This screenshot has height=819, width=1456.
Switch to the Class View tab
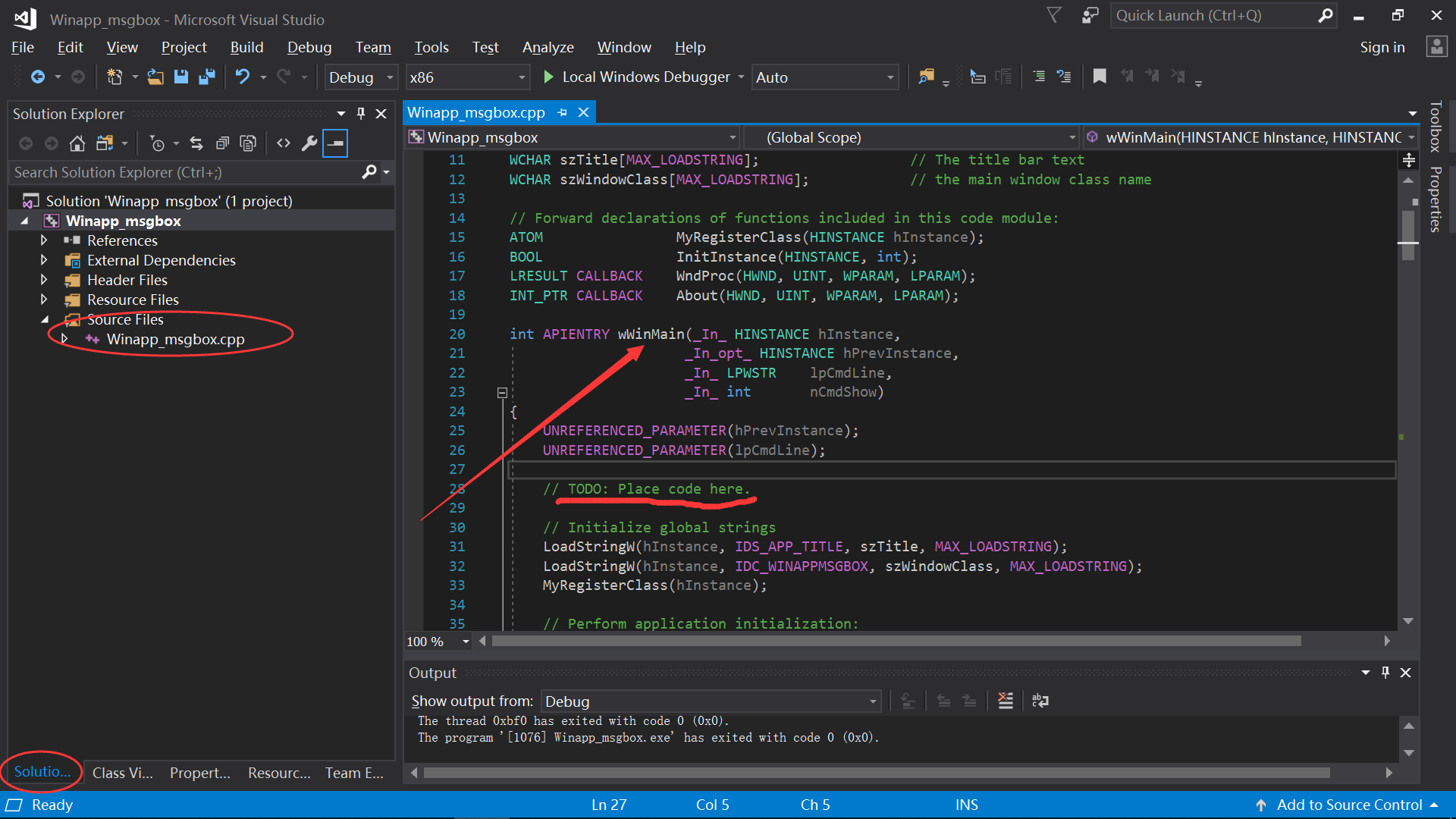(122, 773)
